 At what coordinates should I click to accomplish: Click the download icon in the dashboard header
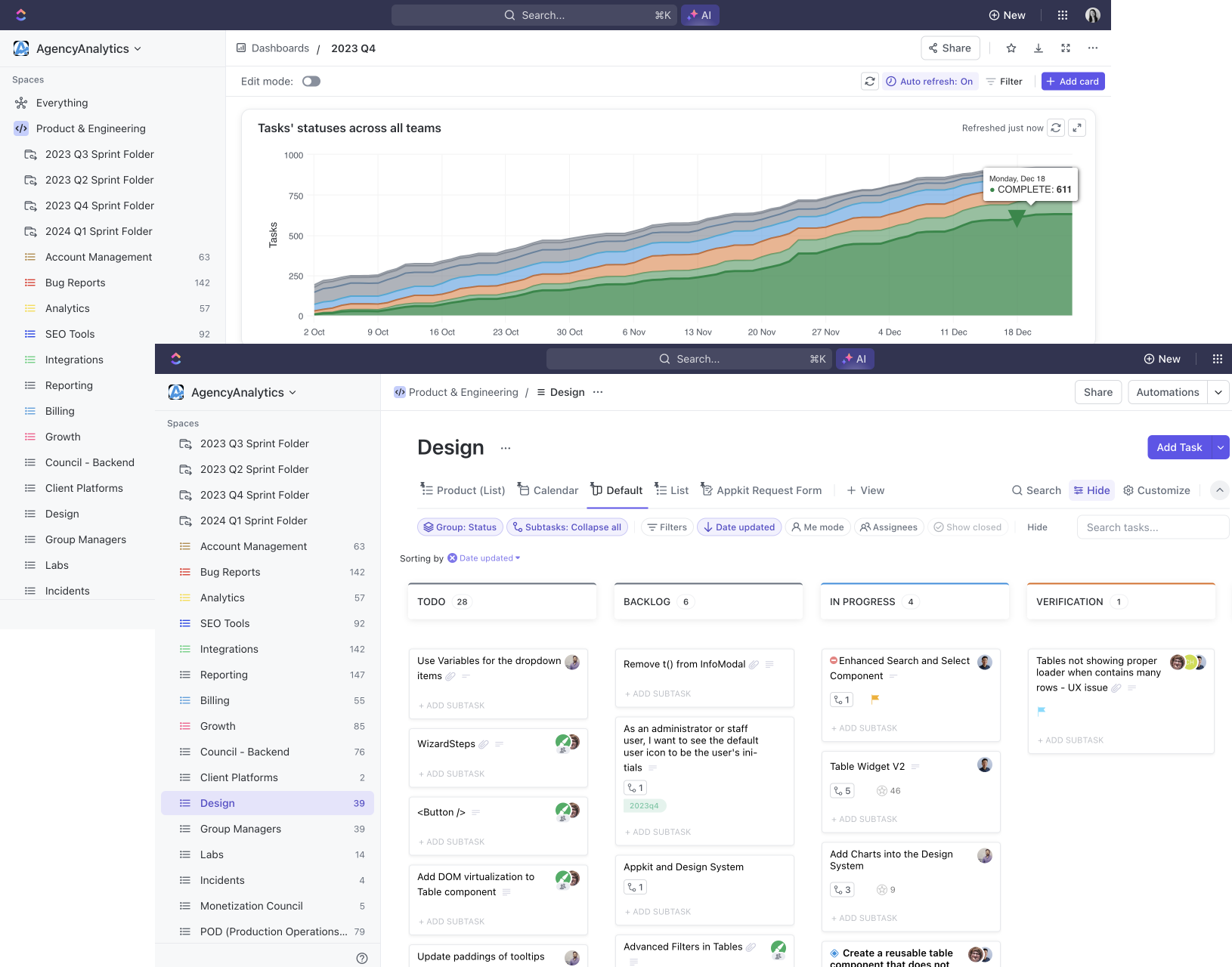pyautogui.click(x=1039, y=48)
